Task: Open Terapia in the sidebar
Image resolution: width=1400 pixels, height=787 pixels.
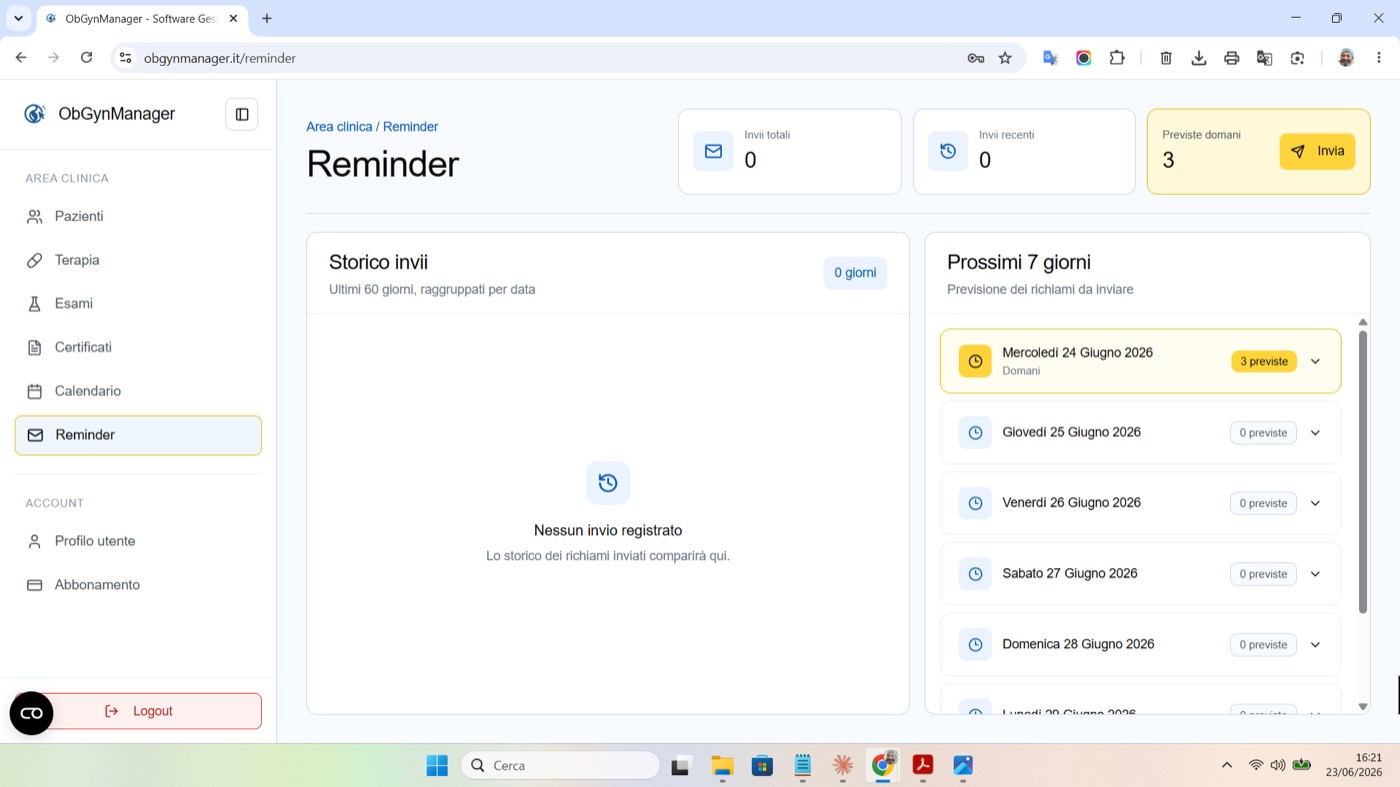Action: 138,260
